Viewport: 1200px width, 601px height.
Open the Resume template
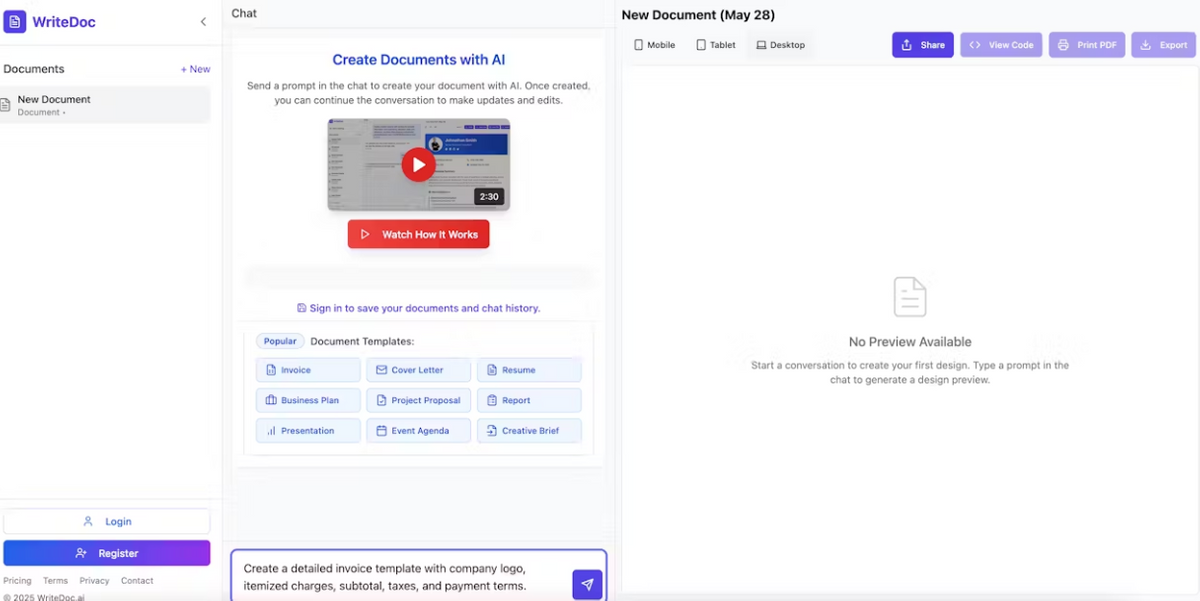(x=529, y=369)
